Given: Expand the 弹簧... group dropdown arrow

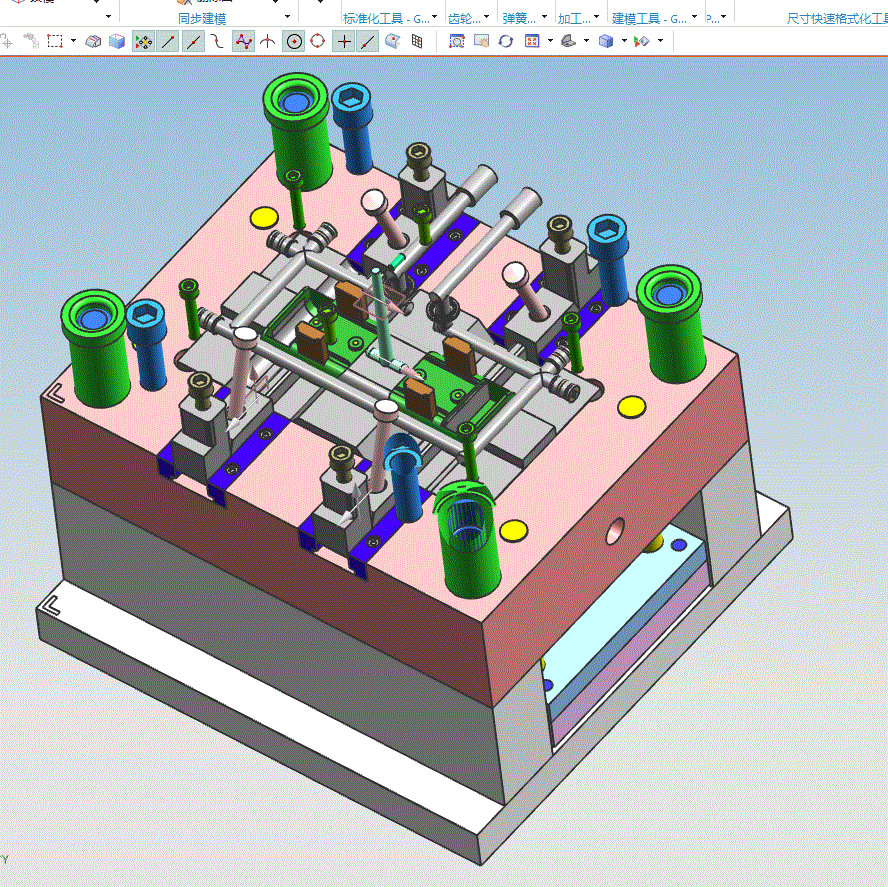Looking at the screenshot, I should coord(544,17).
